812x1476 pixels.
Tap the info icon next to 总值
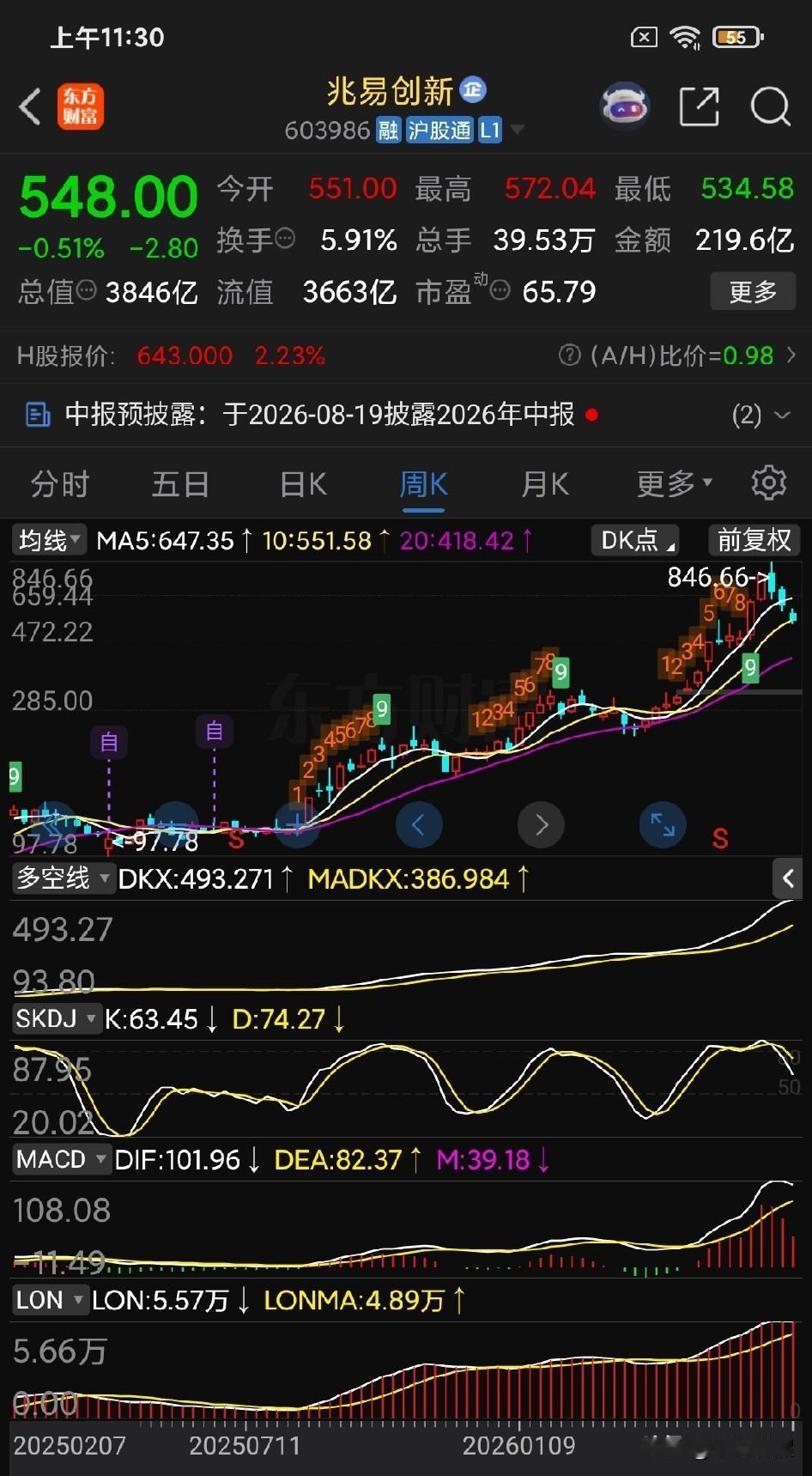click(x=87, y=291)
